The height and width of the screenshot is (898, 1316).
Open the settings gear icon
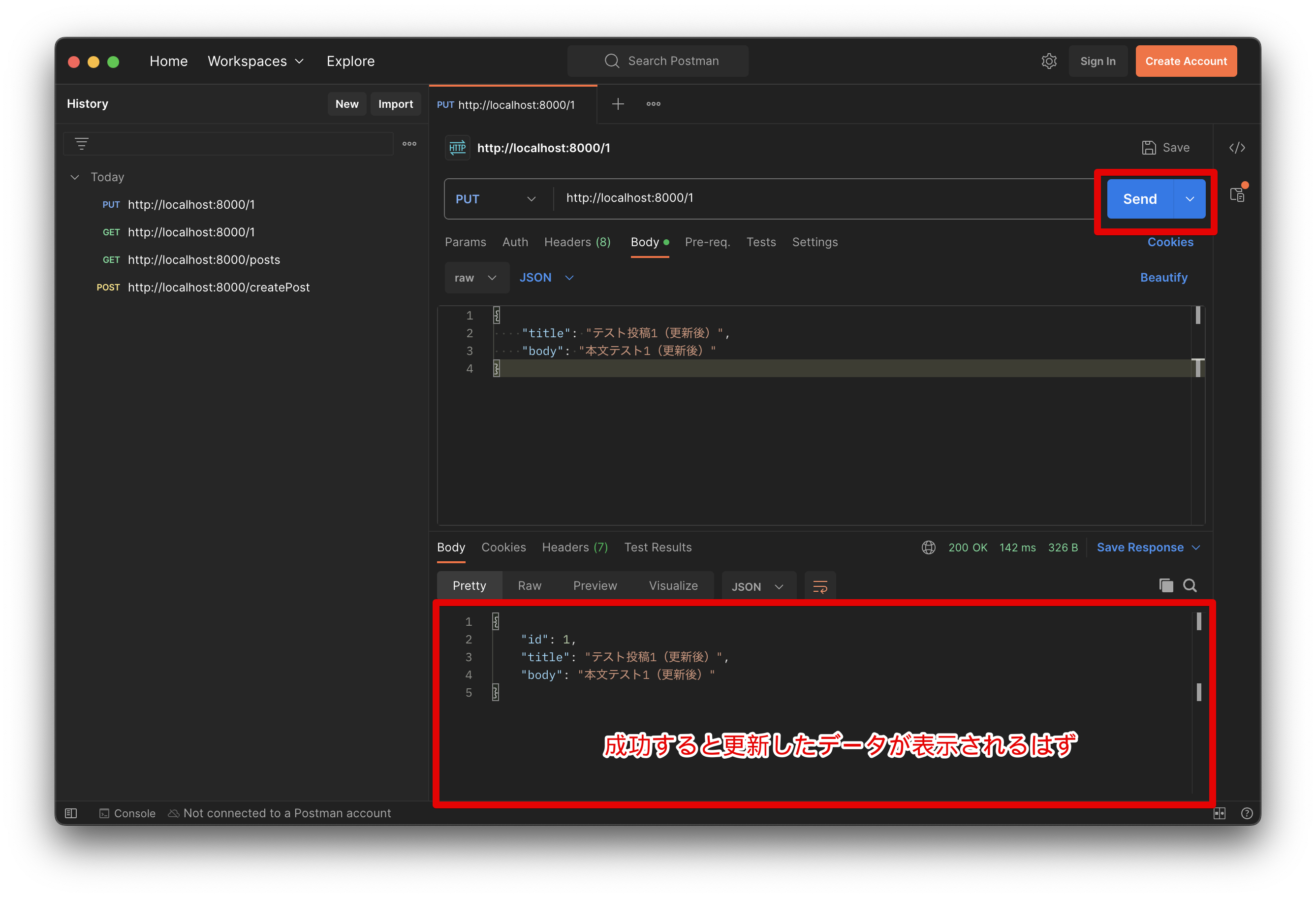1049,61
